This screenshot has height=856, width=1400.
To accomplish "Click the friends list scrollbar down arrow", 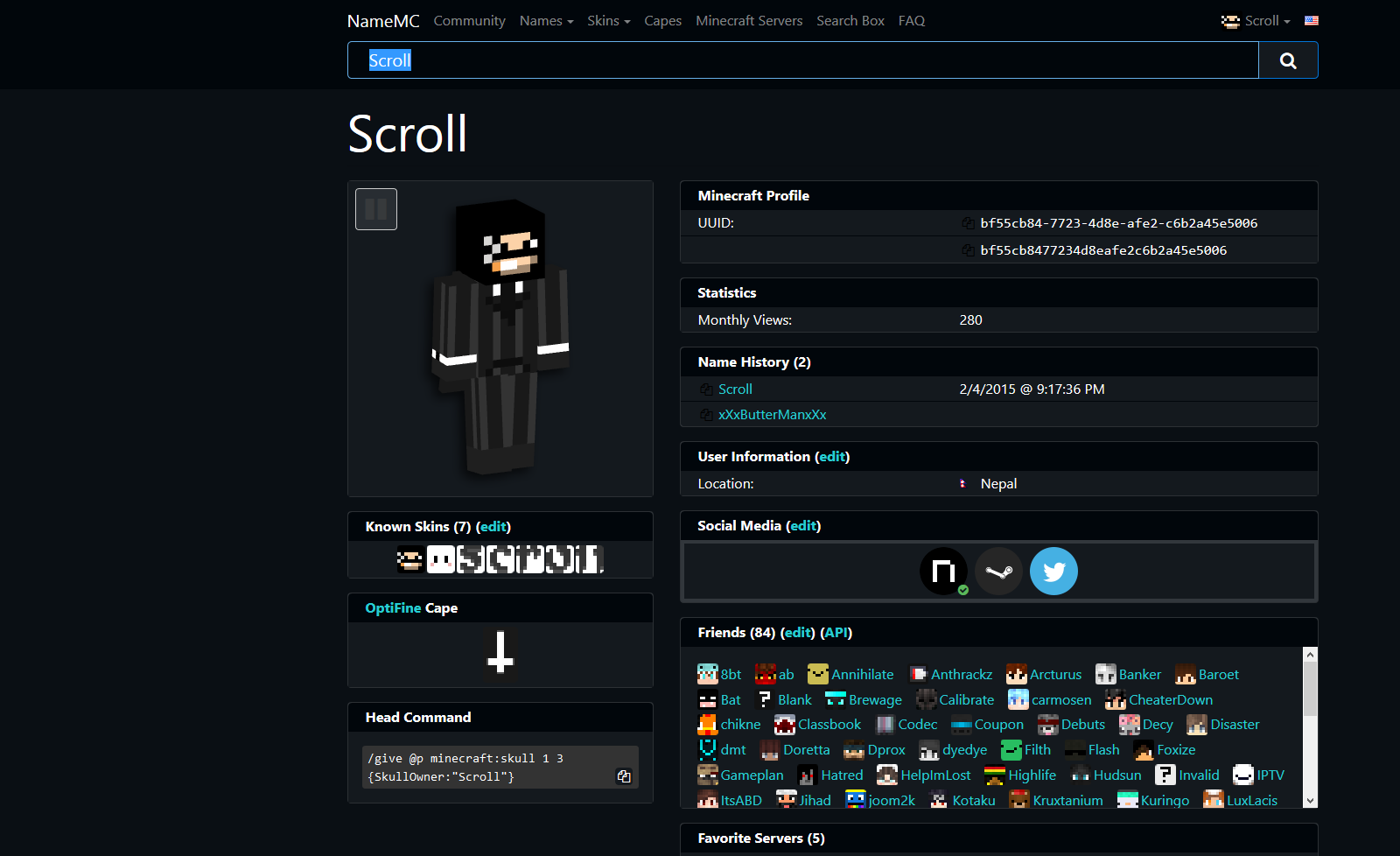I will (x=1310, y=800).
